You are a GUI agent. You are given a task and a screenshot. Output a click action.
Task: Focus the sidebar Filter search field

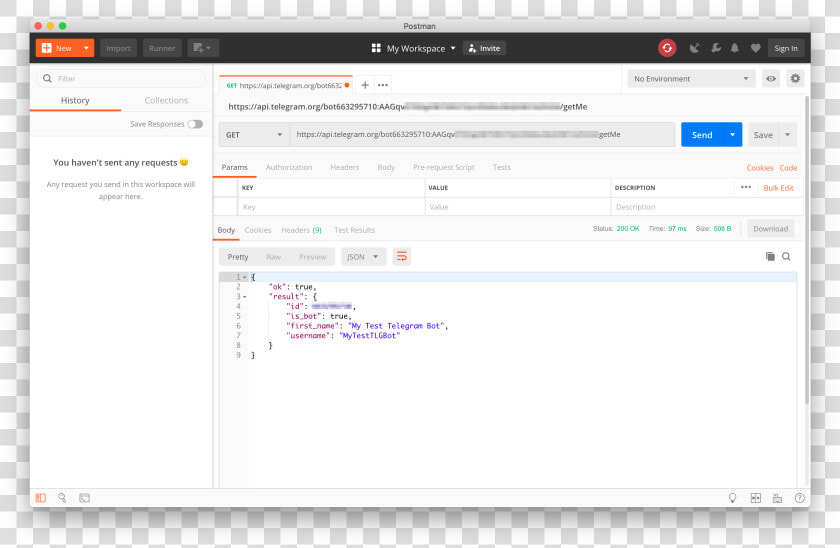click(121, 79)
